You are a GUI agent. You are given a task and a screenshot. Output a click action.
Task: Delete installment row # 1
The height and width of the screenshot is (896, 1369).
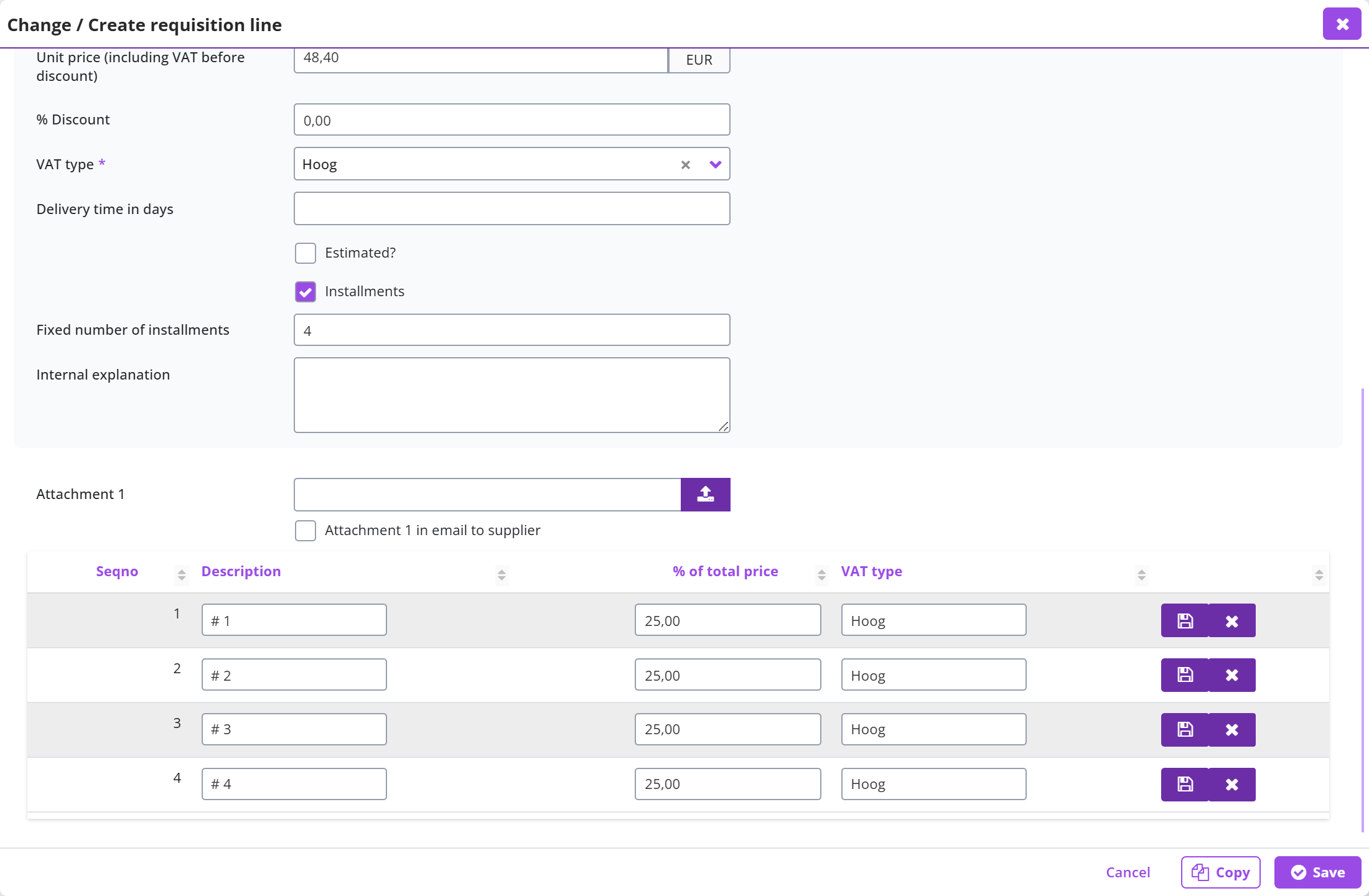pos(1232,620)
